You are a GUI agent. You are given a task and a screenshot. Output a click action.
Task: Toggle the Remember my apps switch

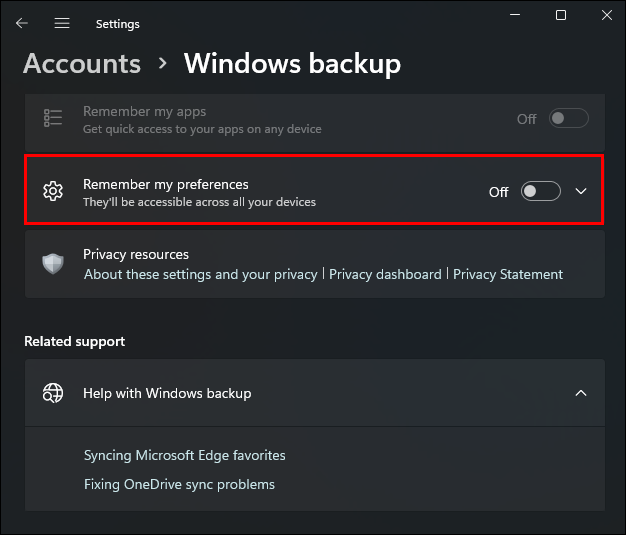[568, 119]
